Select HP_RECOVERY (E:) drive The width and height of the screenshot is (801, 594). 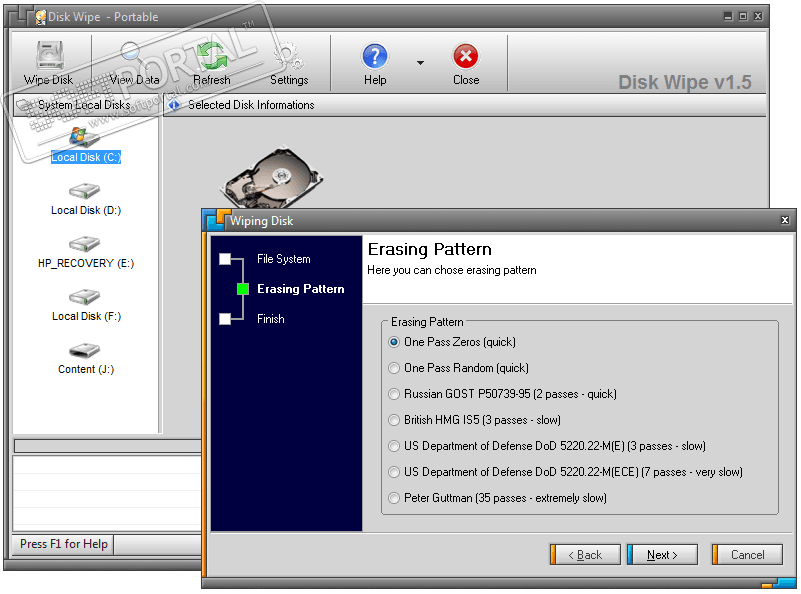pyautogui.click(x=86, y=253)
